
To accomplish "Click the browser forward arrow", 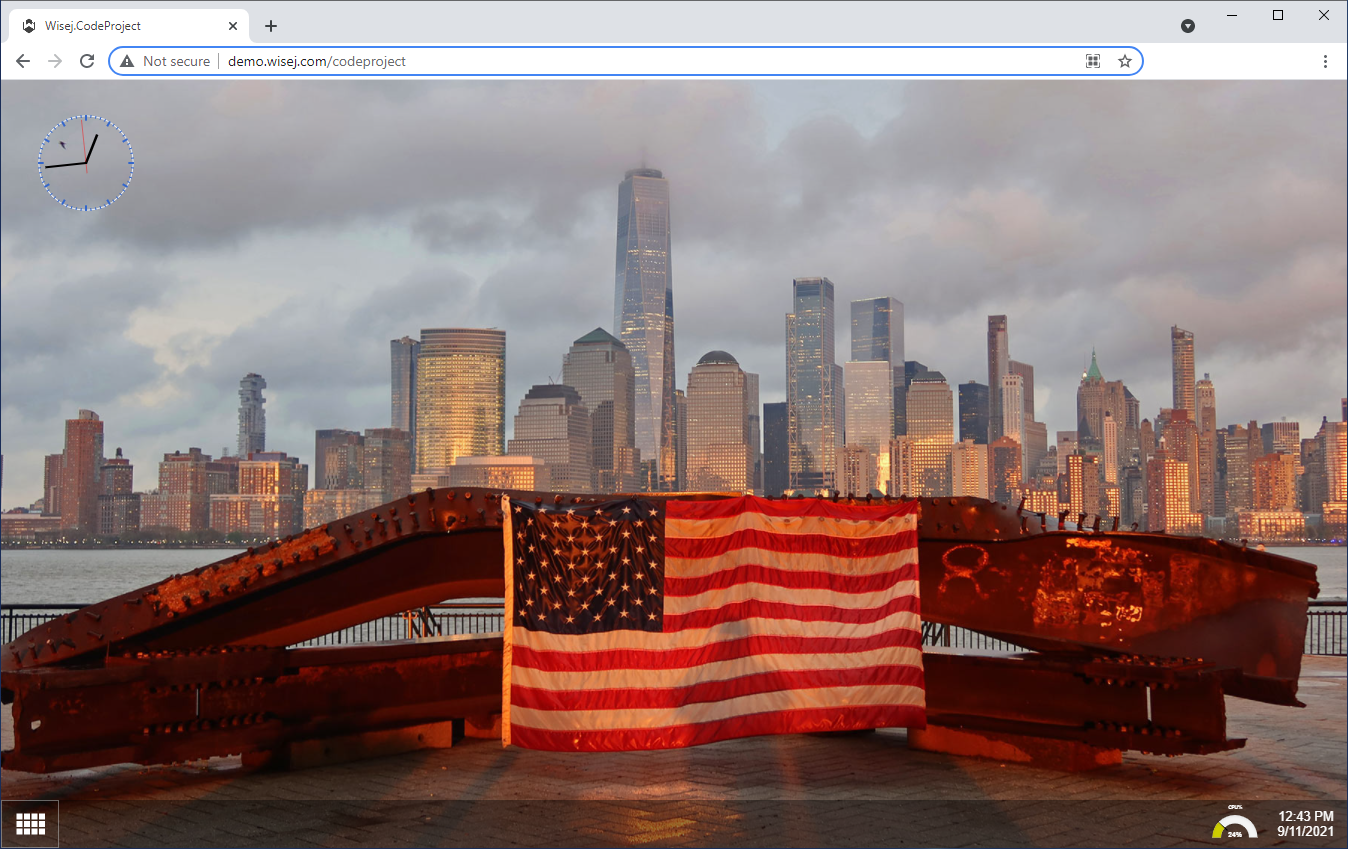I will pos(55,61).
